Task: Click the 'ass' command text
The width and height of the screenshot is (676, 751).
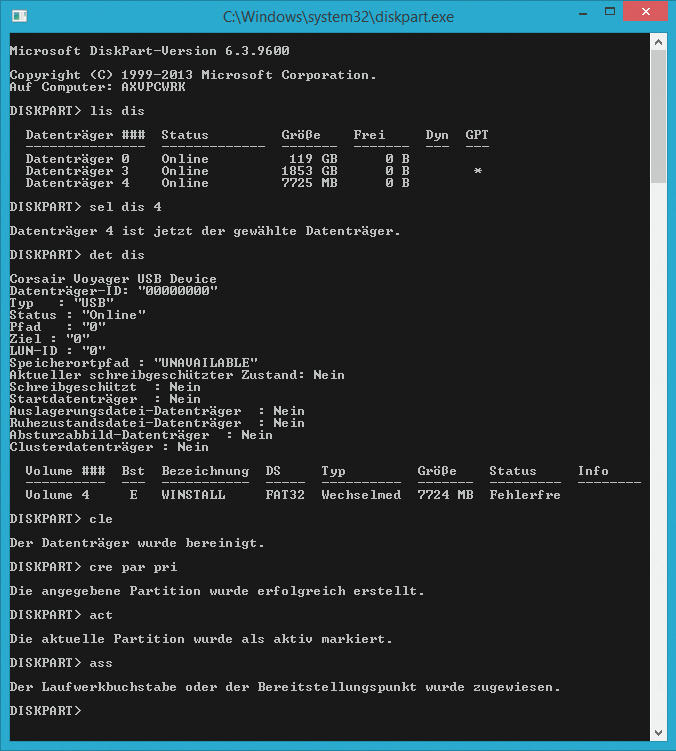Action: pyautogui.click(x=101, y=663)
